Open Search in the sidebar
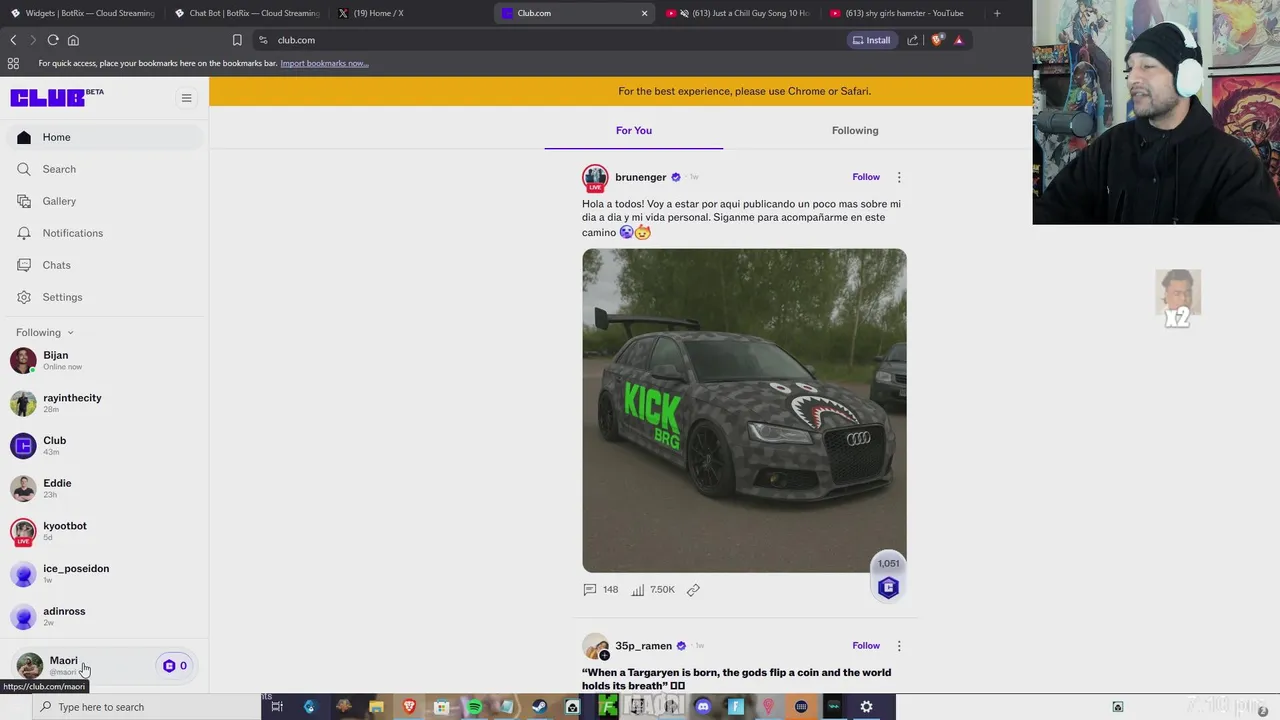The width and height of the screenshot is (1280, 720). tap(104, 169)
